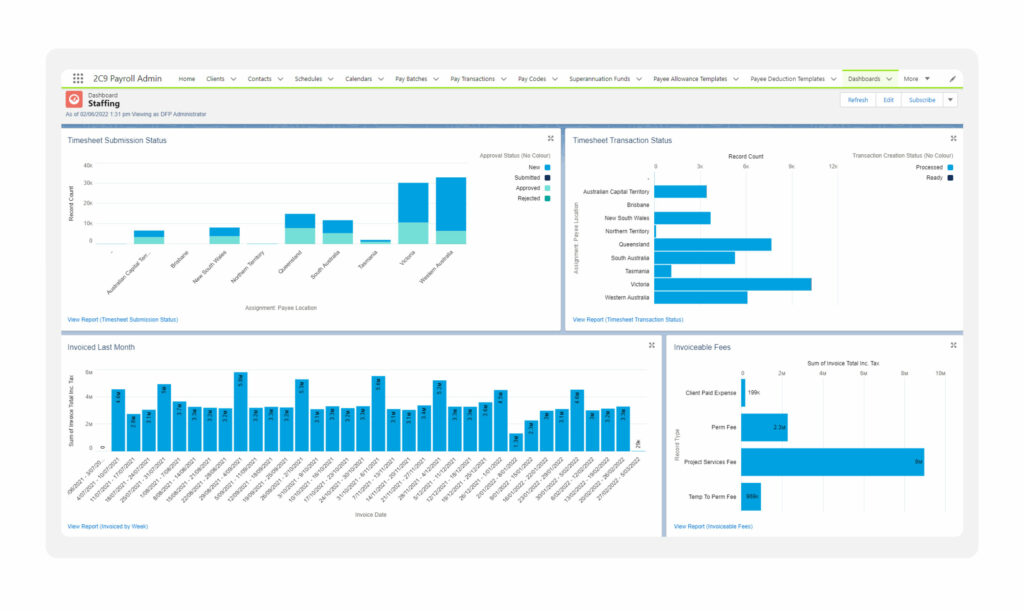Expand the Timesheet Transaction Status chart
This screenshot has width=1024, height=611.
pos(953,138)
